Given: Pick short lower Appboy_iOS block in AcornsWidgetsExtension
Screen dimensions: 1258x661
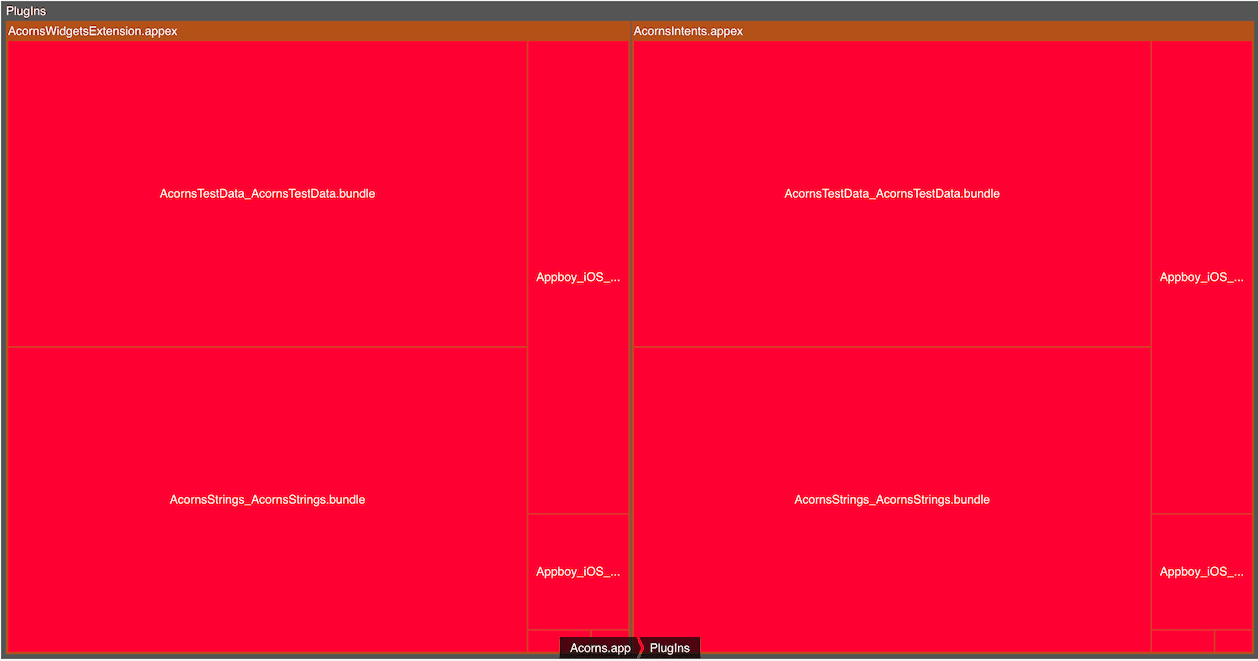Looking at the screenshot, I should (578, 572).
